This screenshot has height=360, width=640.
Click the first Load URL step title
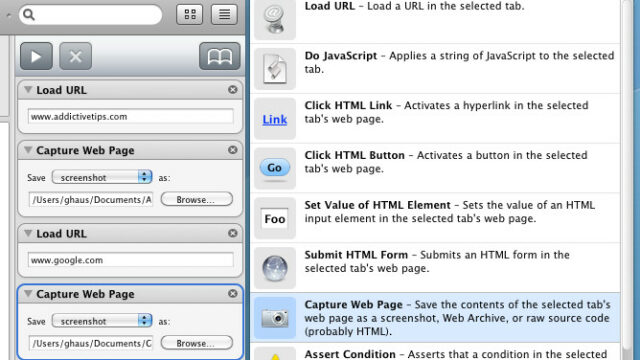(61, 90)
